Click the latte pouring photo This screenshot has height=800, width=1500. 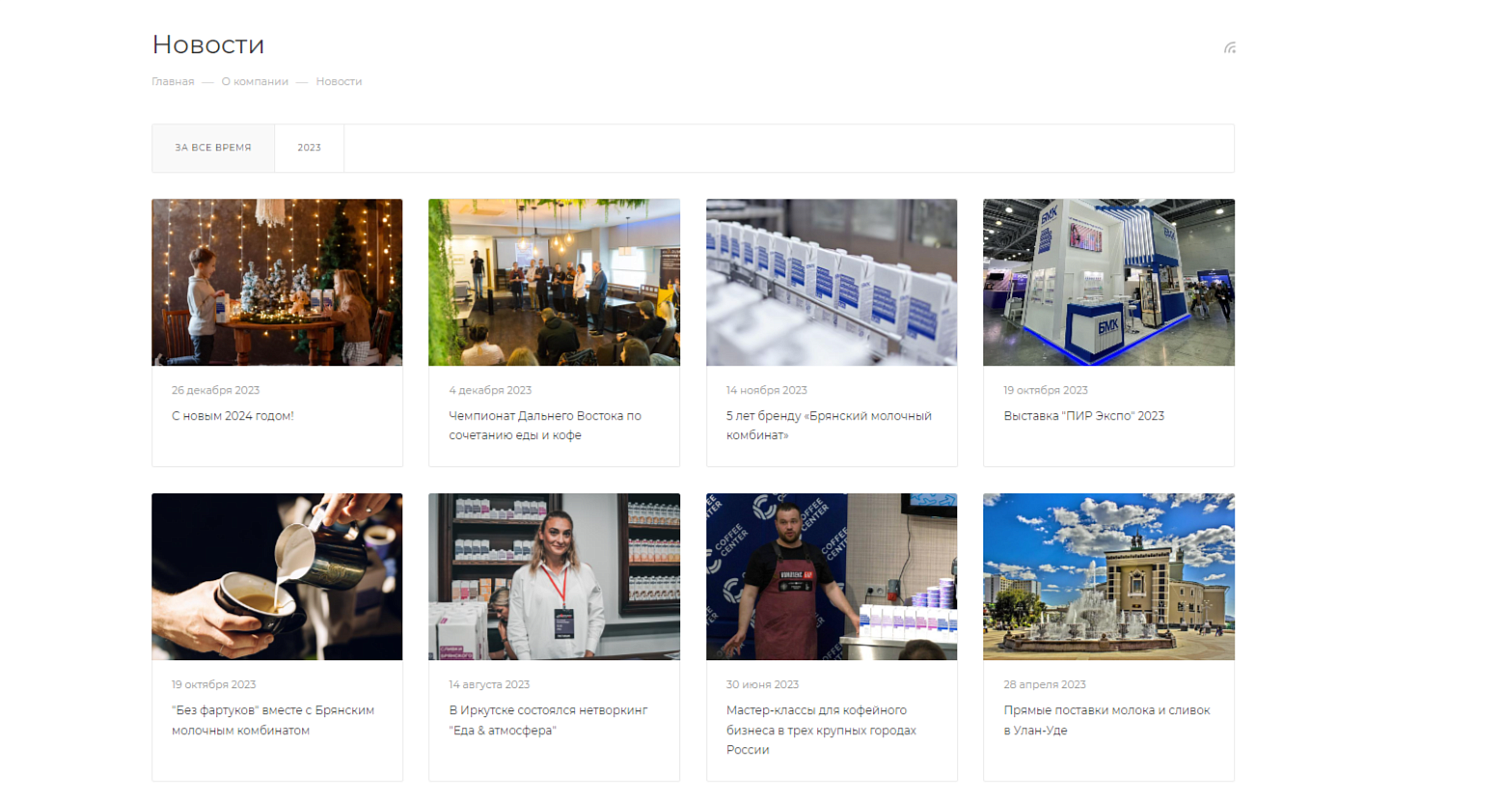(x=277, y=576)
